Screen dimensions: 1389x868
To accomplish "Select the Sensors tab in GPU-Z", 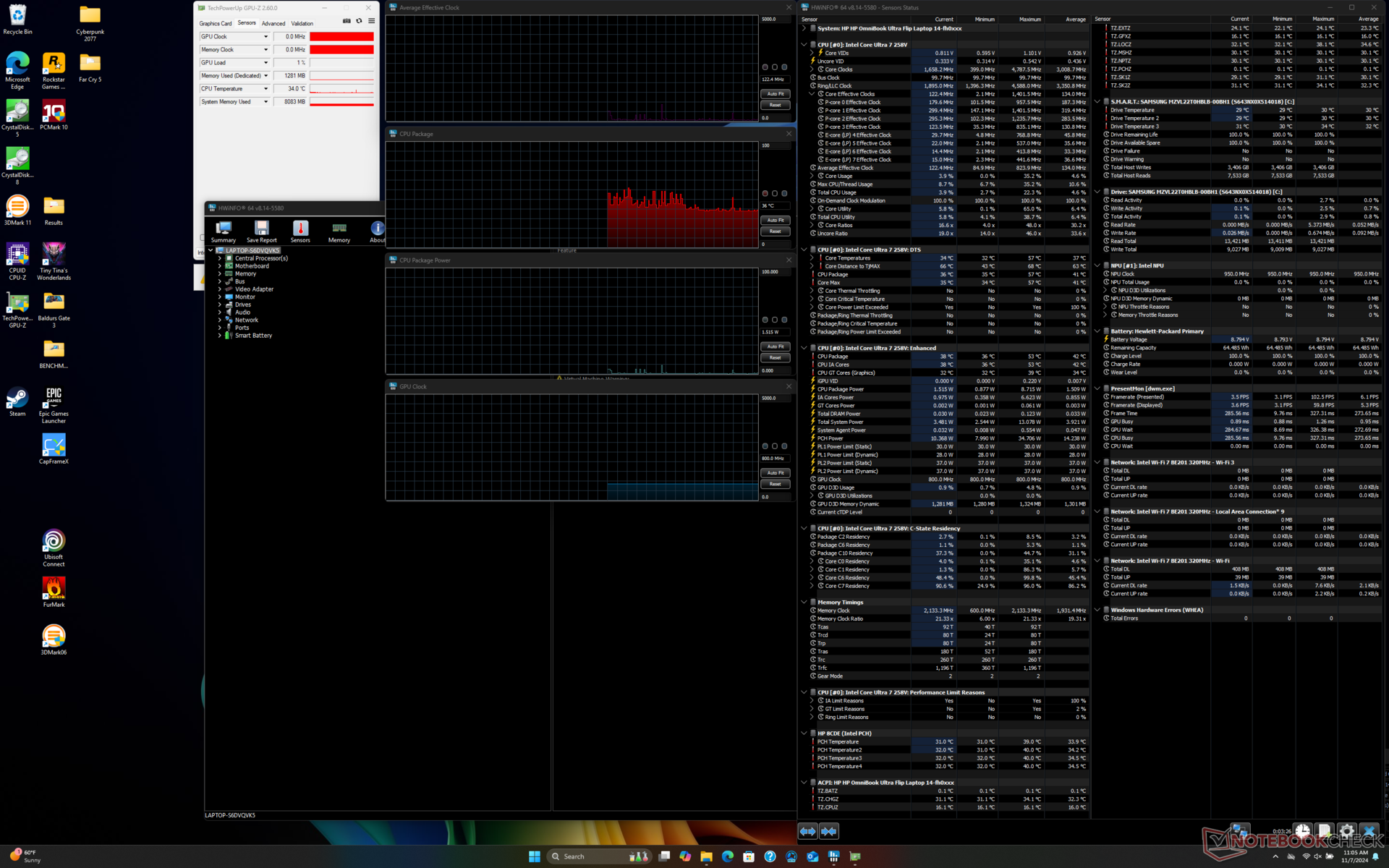I will point(247,23).
